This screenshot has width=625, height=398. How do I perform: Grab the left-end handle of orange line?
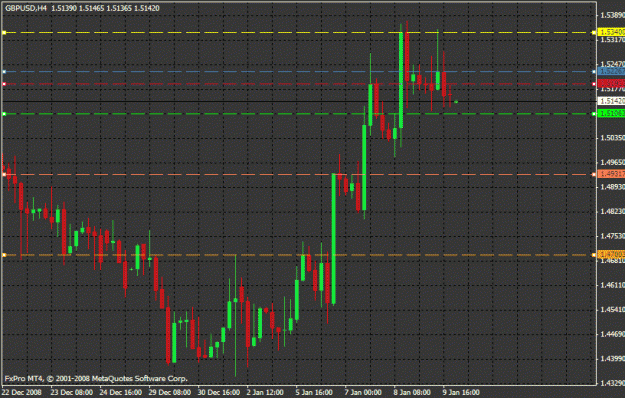point(4,255)
